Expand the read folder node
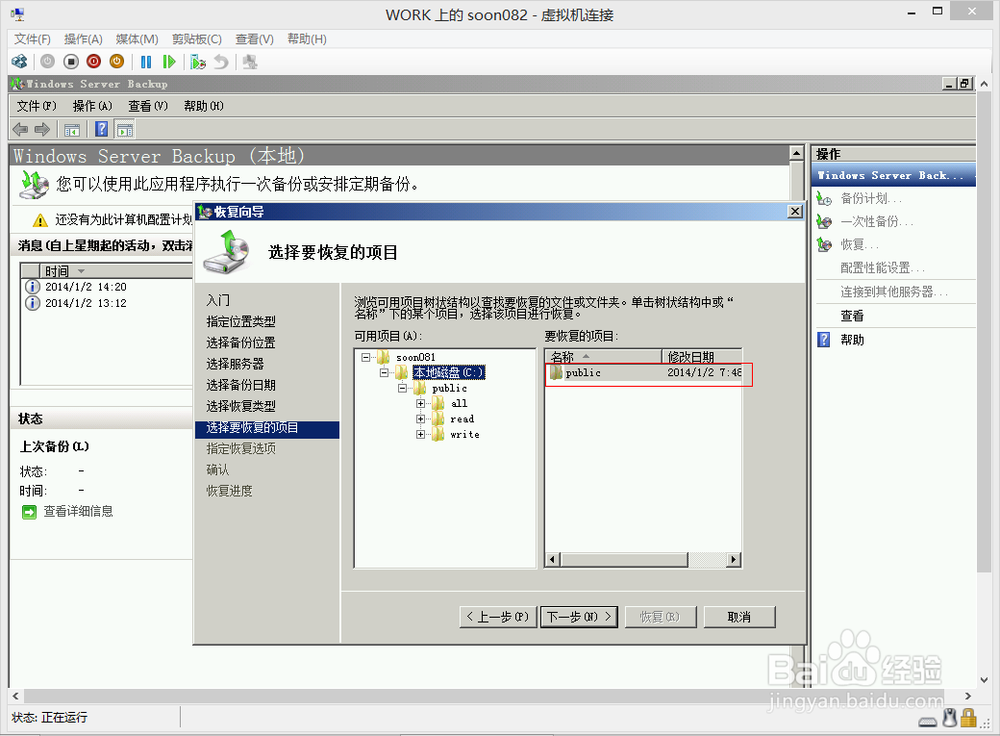 (420, 419)
